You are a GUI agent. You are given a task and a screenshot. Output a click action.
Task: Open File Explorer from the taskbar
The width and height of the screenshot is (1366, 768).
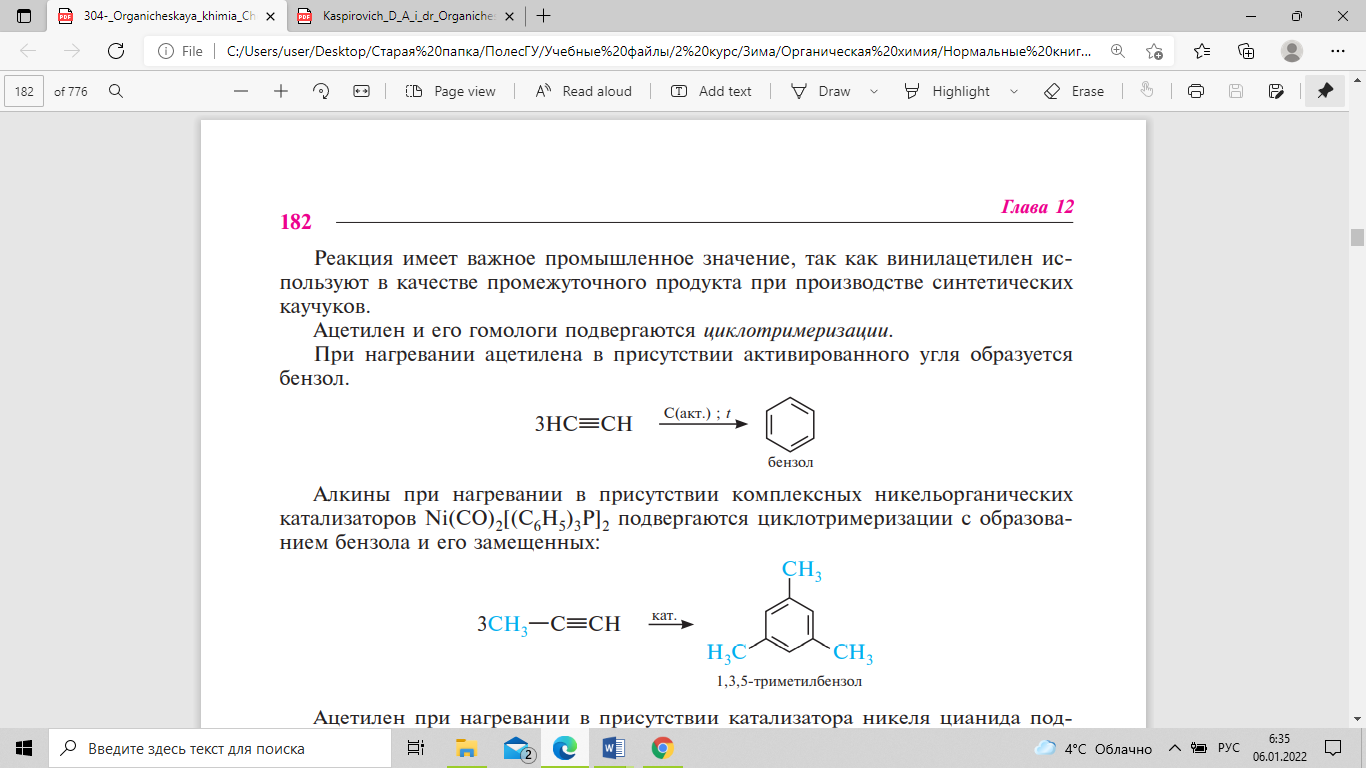coord(466,748)
